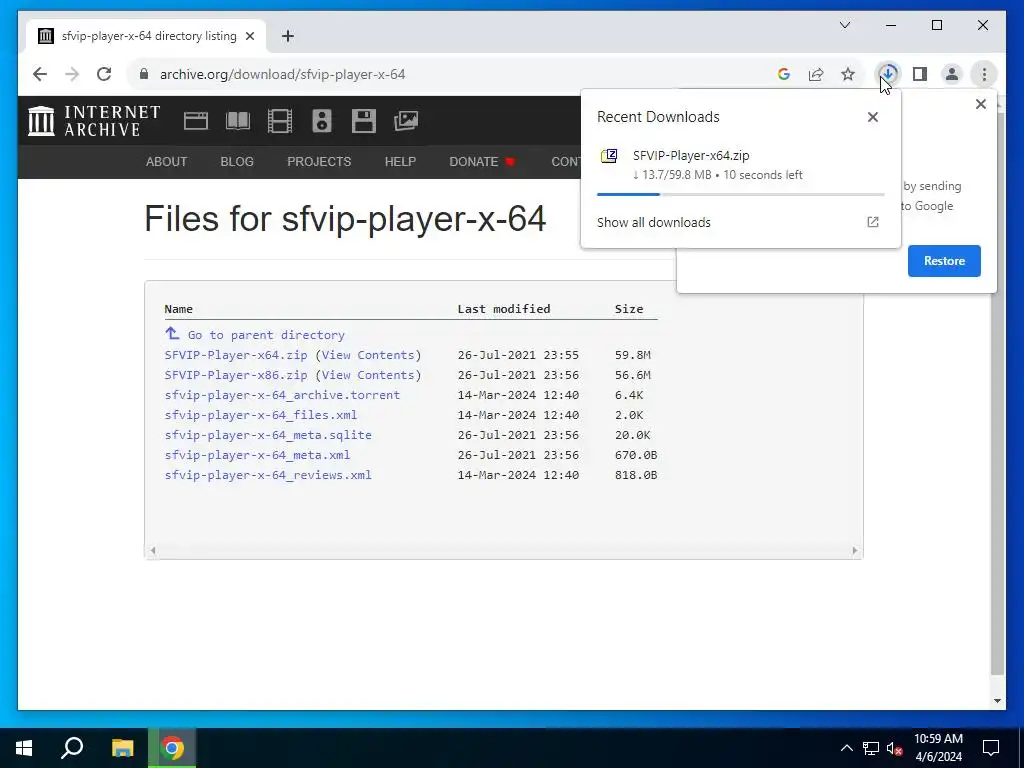Screen dimensions: 1024x768
Task: Close the sfvip-player-x-64 tab
Action: (x=250, y=36)
